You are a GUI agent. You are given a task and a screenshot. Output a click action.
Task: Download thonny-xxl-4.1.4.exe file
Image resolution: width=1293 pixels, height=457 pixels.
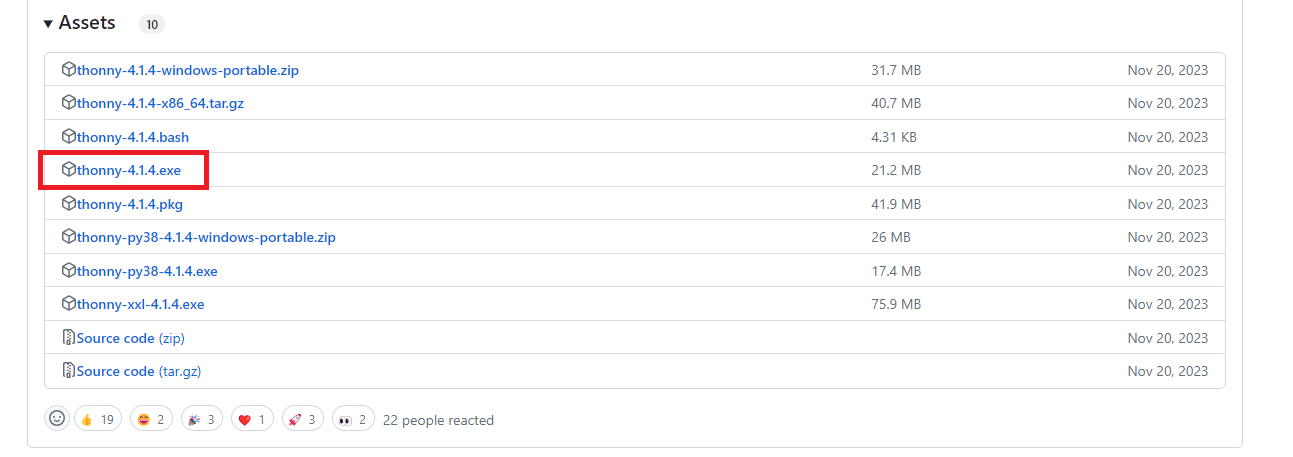140,304
